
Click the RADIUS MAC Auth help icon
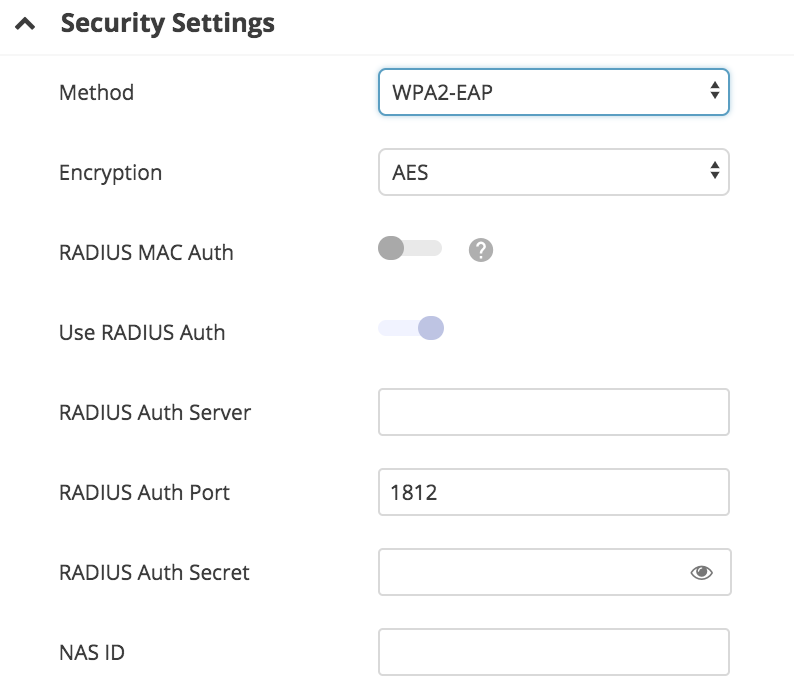481,250
